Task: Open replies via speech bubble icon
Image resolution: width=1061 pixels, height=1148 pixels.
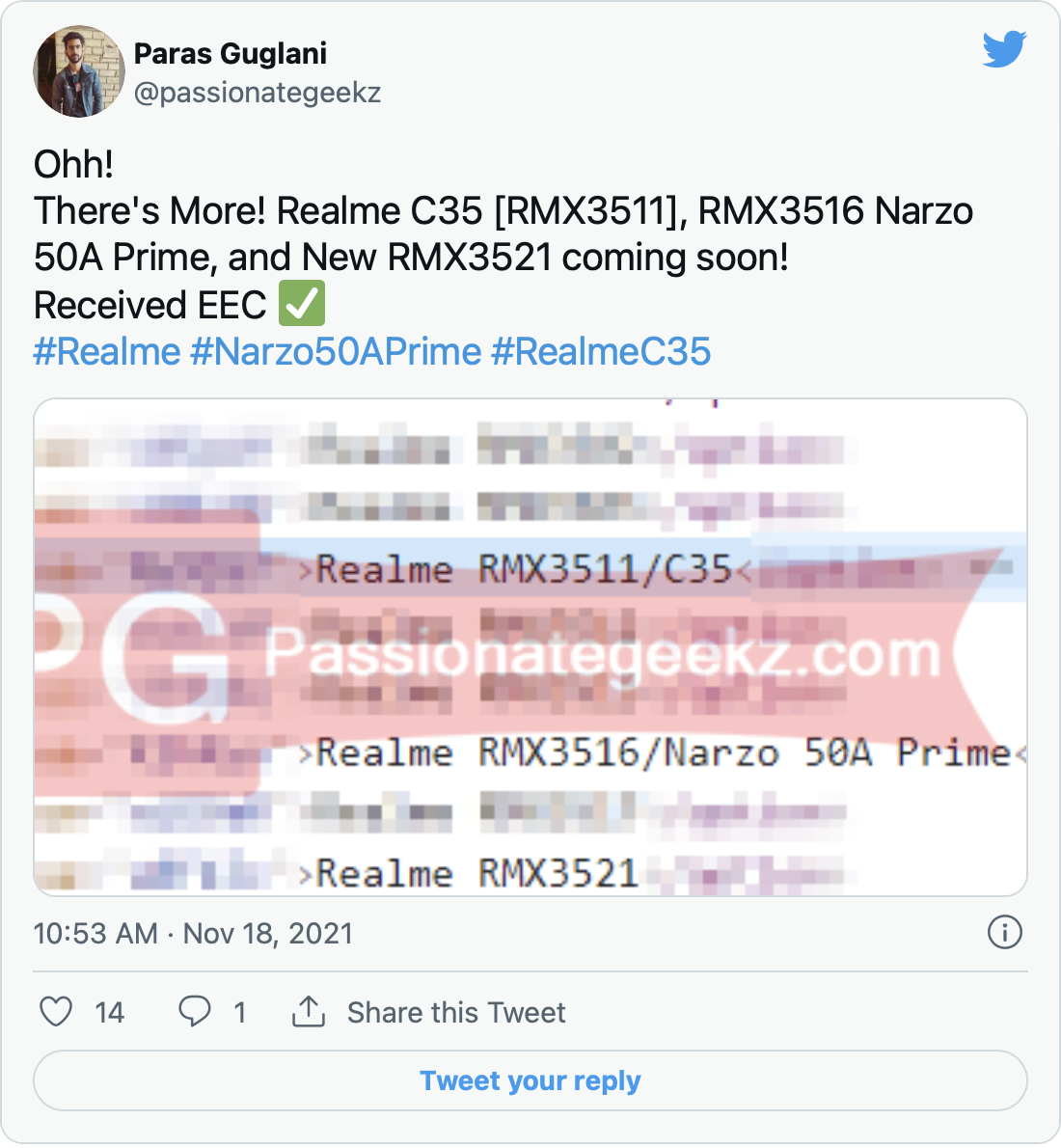Action: [194, 1012]
